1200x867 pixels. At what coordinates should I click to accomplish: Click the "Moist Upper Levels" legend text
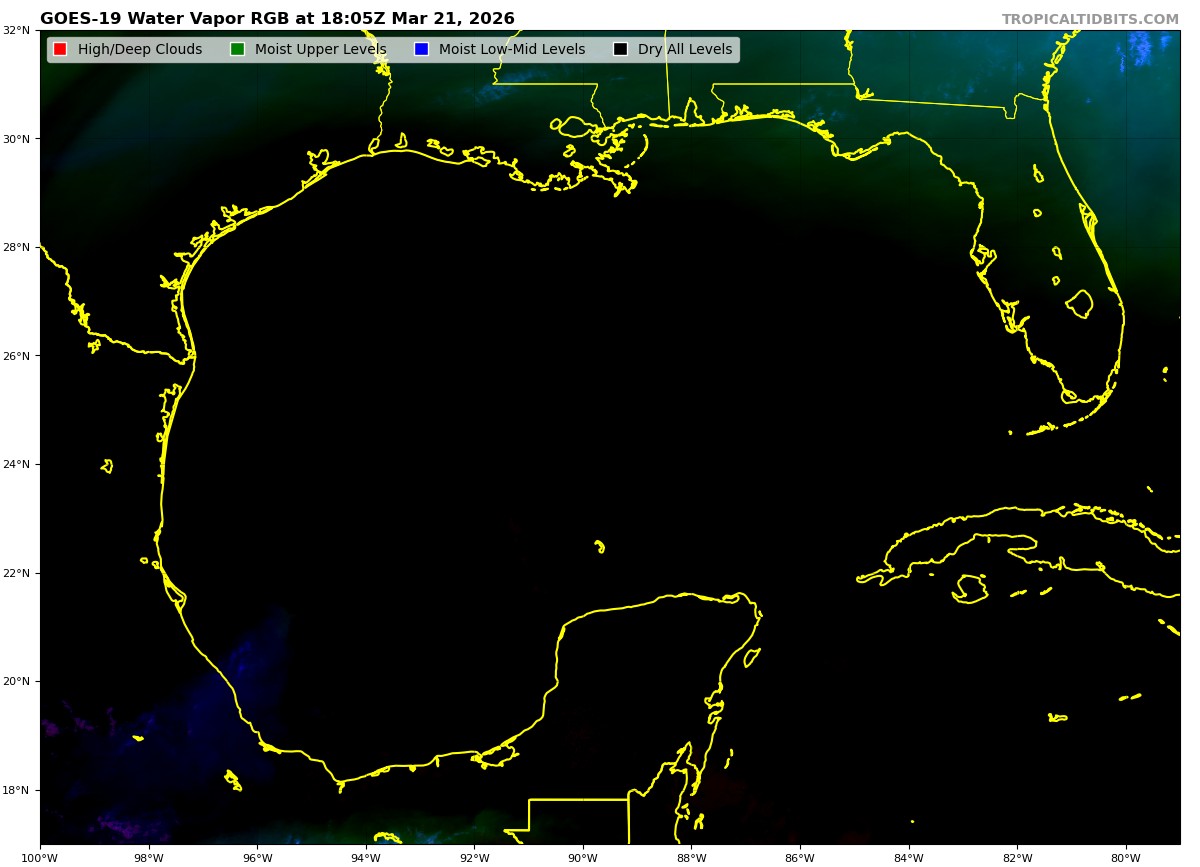pyautogui.click(x=320, y=50)
